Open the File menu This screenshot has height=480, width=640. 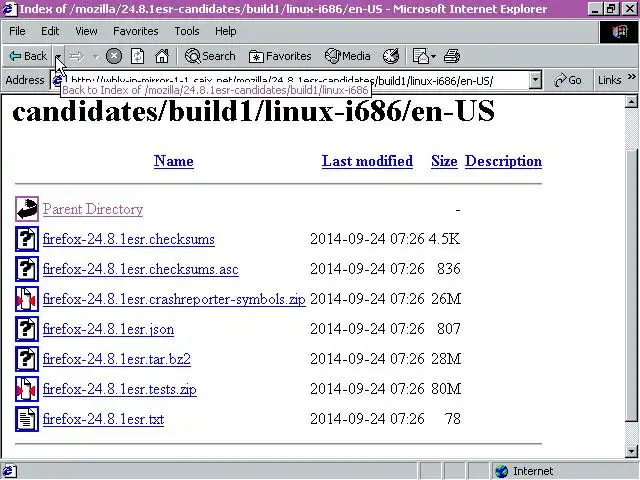click(x=17, y=31)
